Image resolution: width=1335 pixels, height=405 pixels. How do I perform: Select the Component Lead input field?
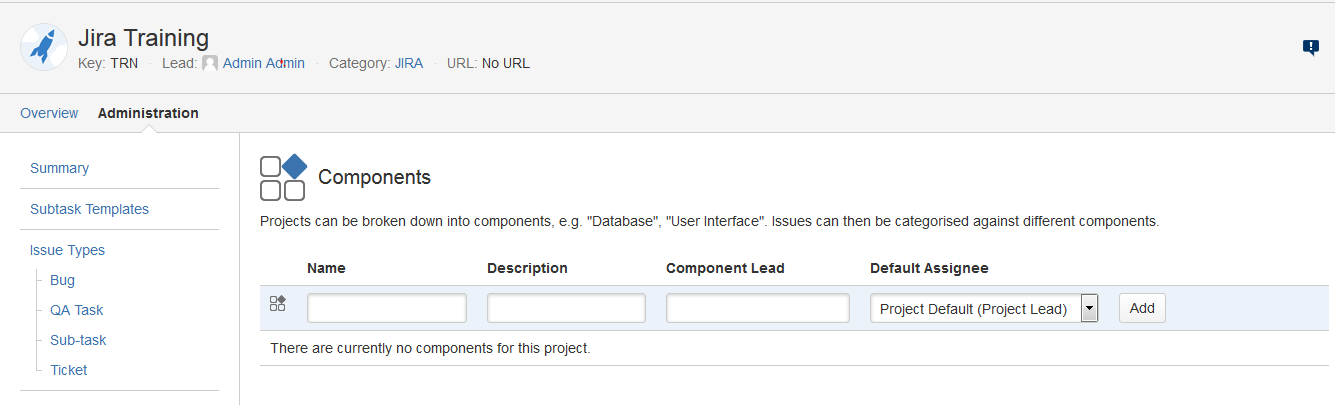click(x=758, y=308)
